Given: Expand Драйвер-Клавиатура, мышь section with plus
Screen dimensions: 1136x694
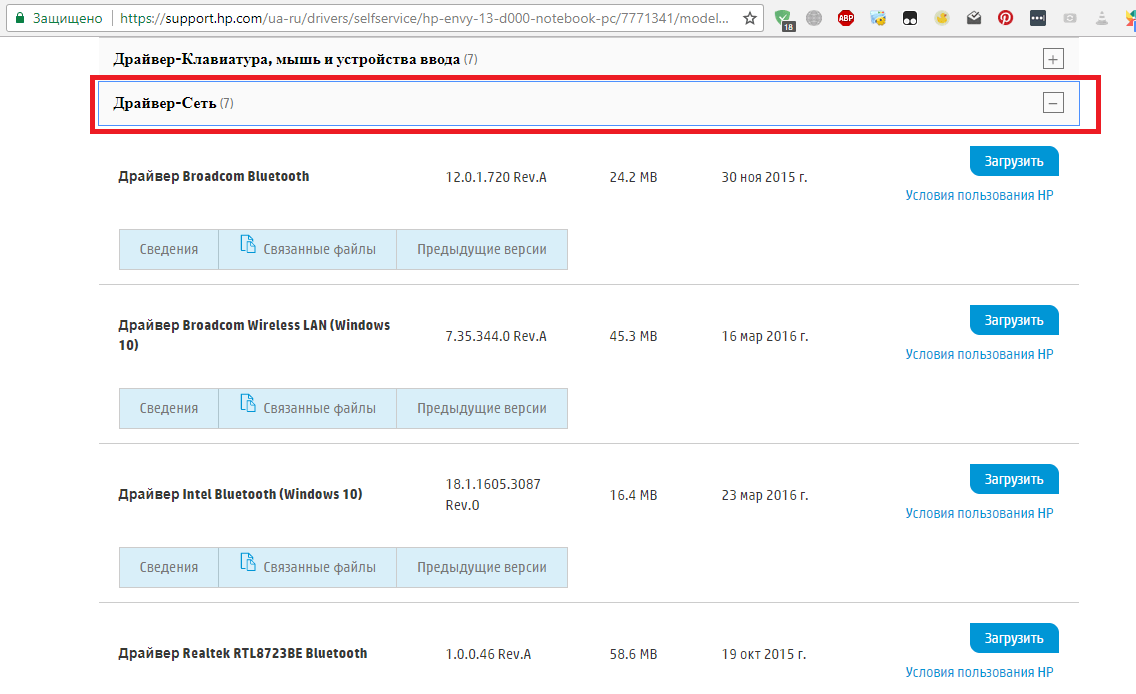Looking at the screenshot, I should point(1053,59).
